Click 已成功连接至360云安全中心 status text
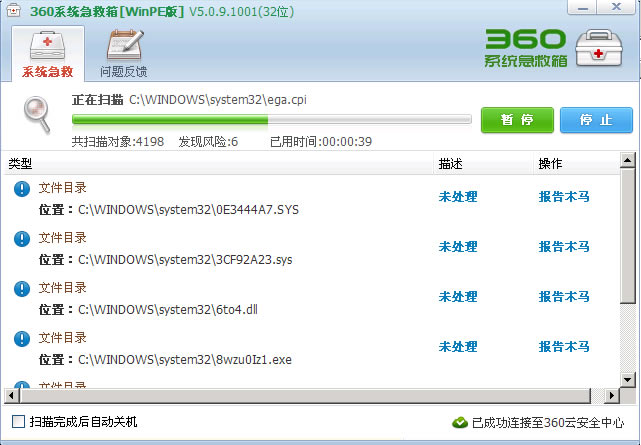This screenshot has height=445, width=641. [x=548, y=422]
